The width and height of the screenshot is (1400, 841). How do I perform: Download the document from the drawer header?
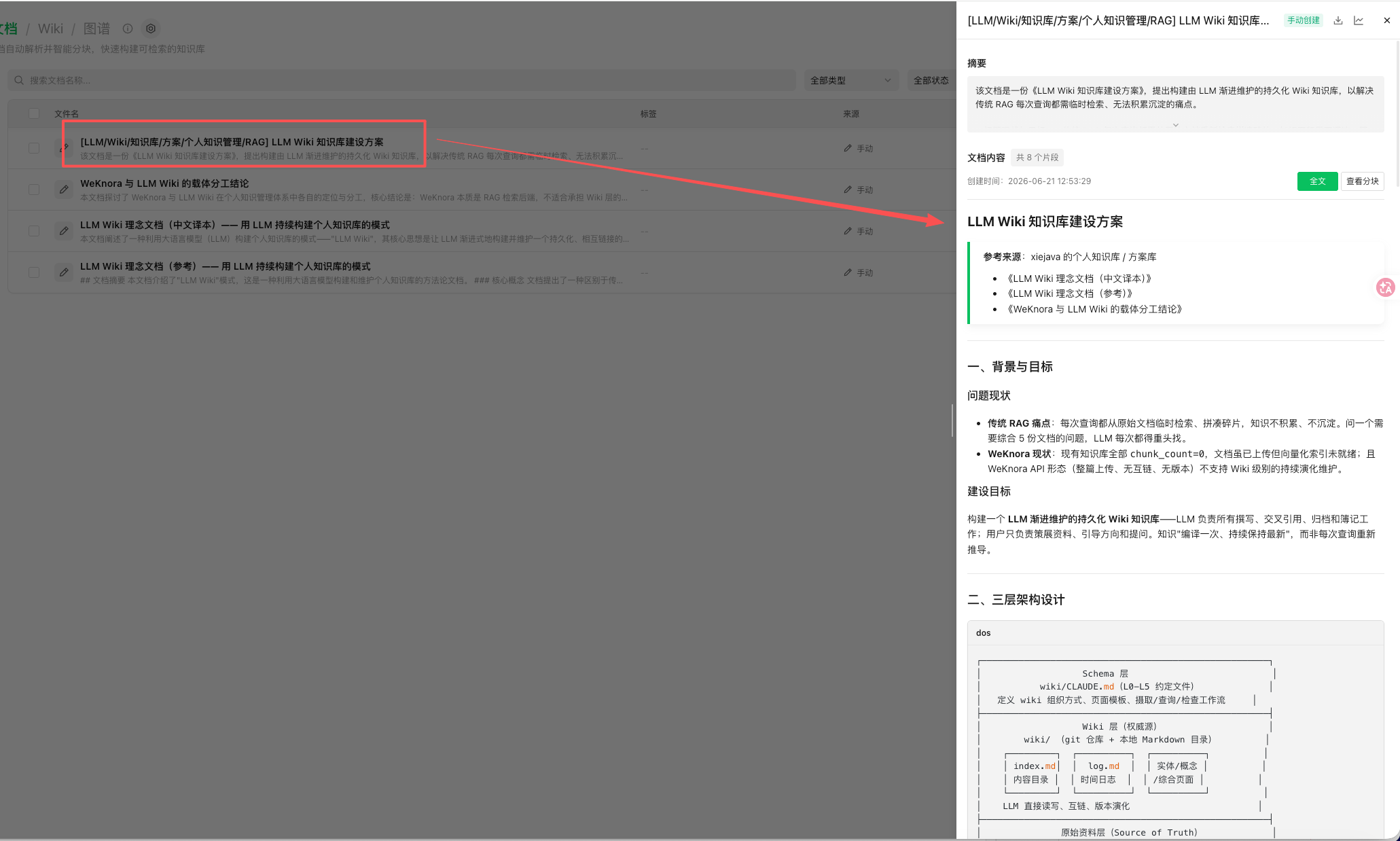pyautogui.click(x=1338, y=20)
